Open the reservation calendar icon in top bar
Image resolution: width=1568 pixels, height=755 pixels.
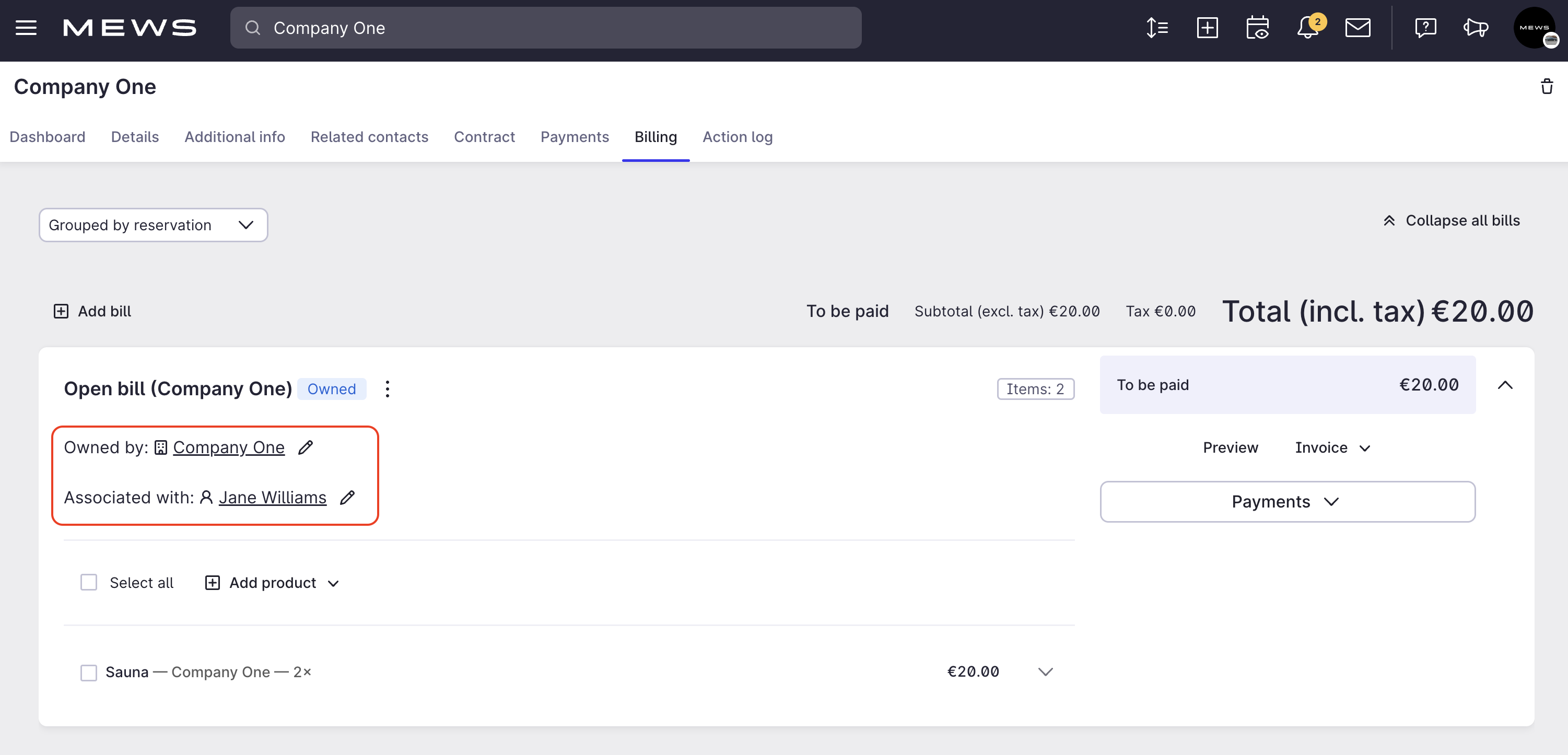click(x=1258, y=27)
